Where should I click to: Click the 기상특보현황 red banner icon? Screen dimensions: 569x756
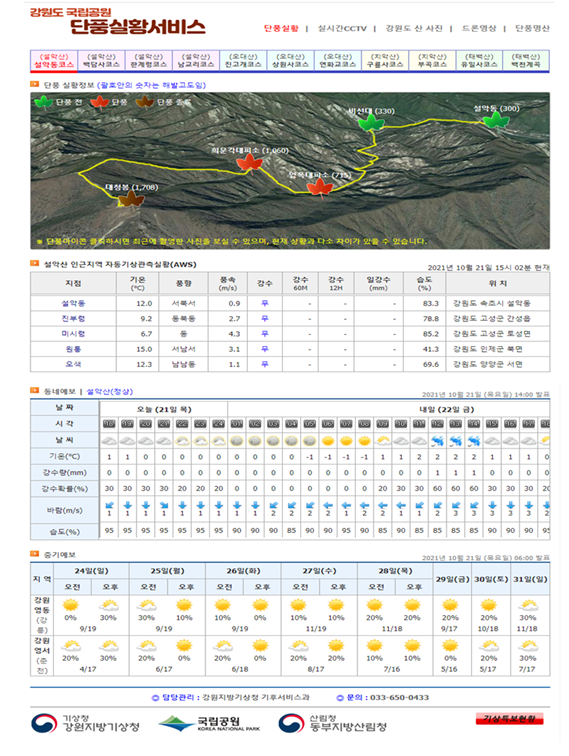tap(509, 719)
